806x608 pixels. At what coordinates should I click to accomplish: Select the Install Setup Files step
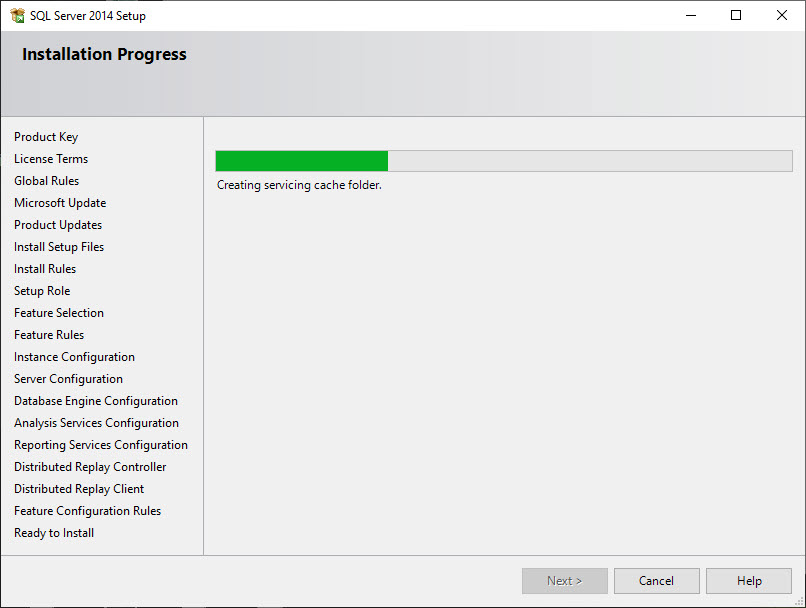coord(59,247)
